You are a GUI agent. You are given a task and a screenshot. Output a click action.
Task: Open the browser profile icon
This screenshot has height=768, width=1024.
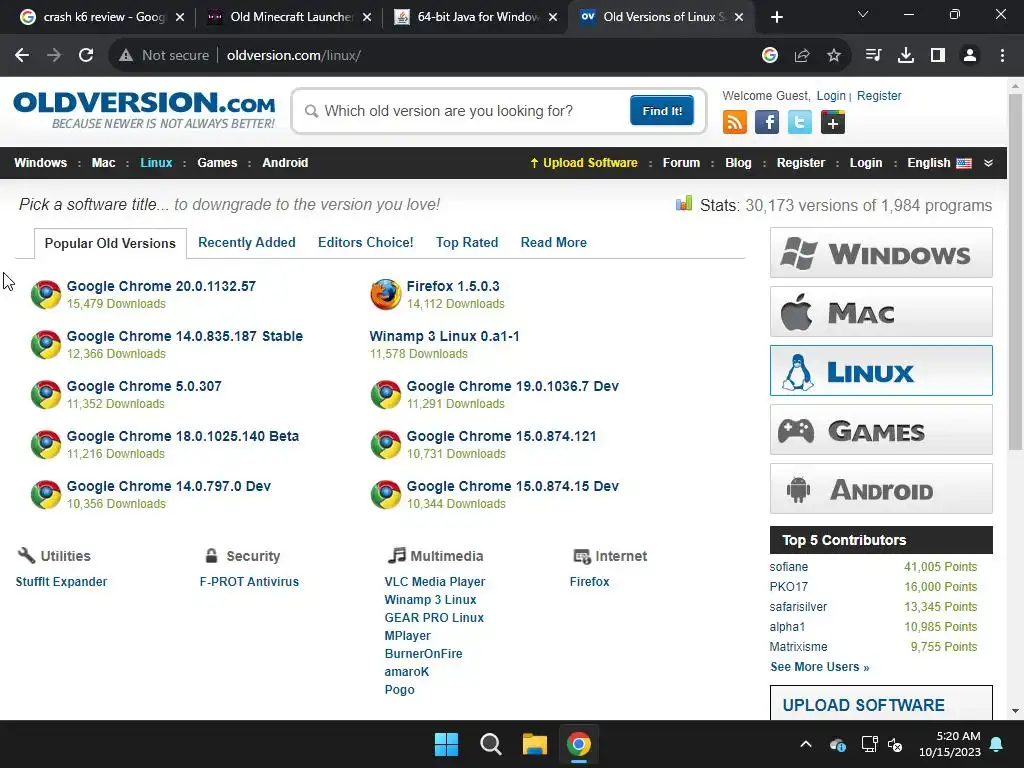970,56
